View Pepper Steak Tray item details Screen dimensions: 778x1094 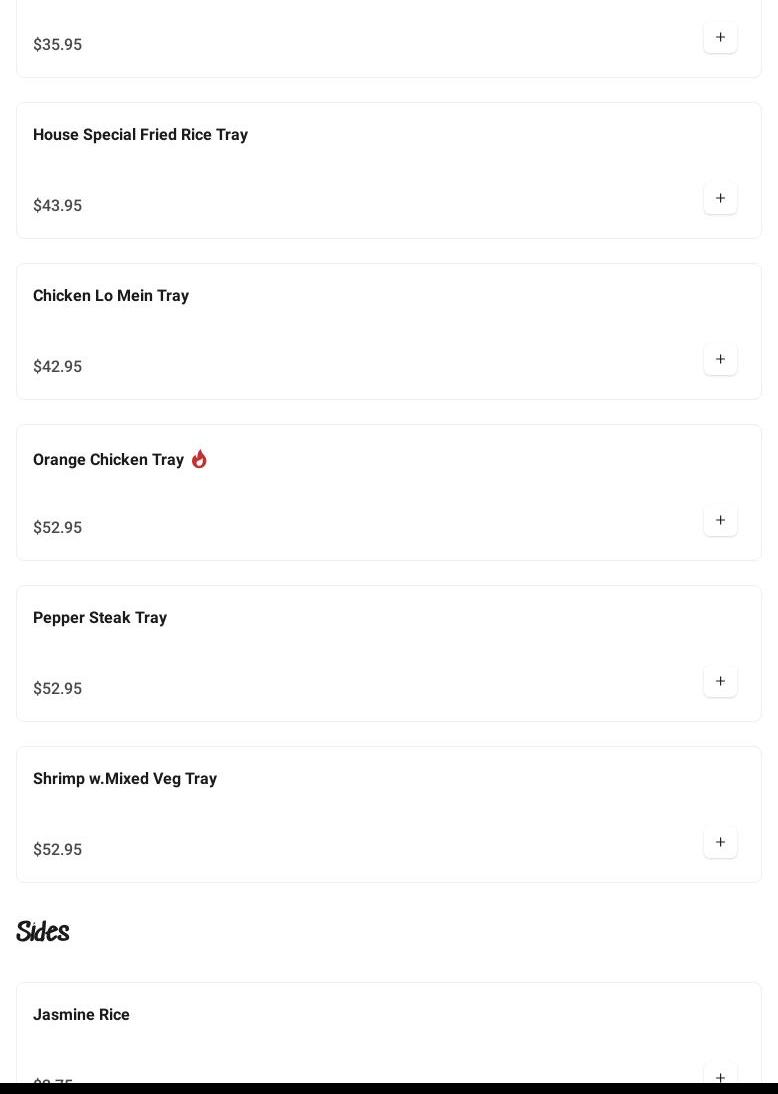tap(100, 618)
